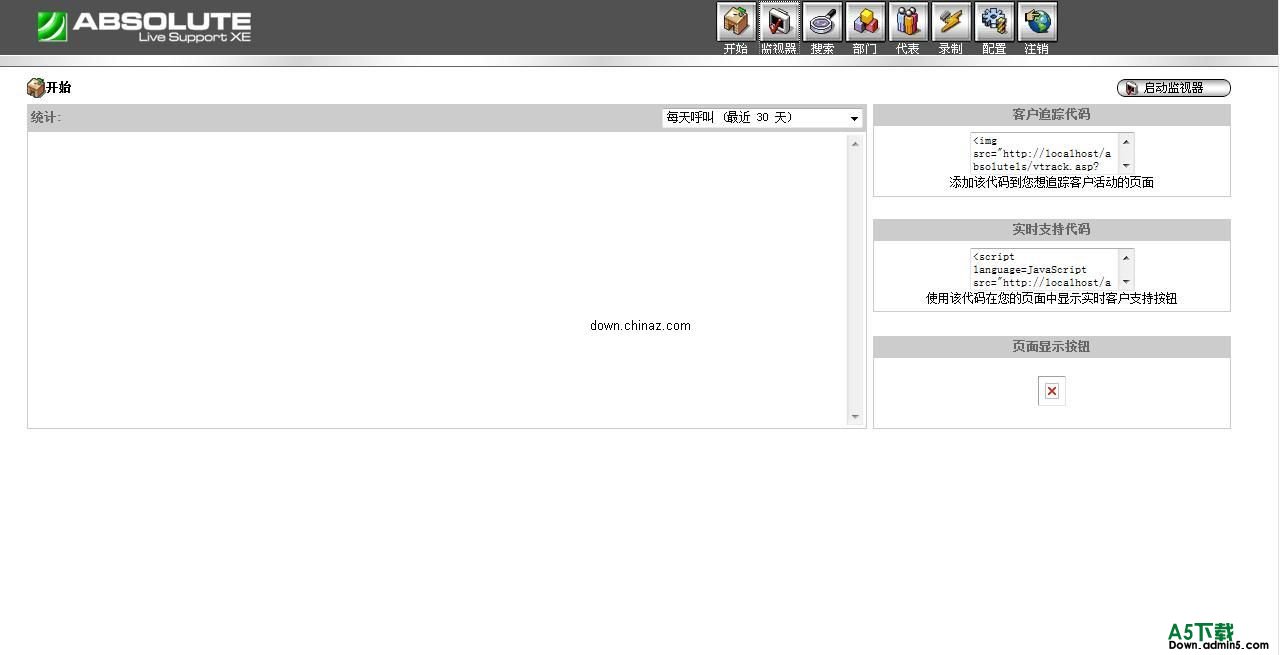Screen dimensions: 1280x655
Task: Click the Absolute Live Support XE logo
Action: click(x=144, y=27)
